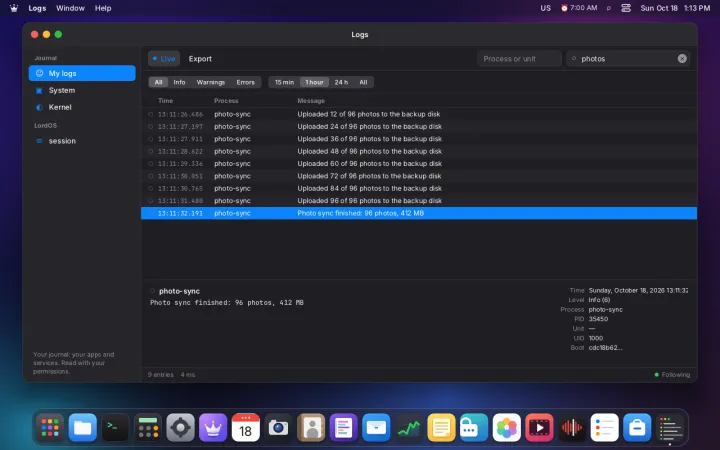Select the Uploaded 72 of 96 photos entry
The height and width of the screenshot is (450, 720).
tap(419, 176)
